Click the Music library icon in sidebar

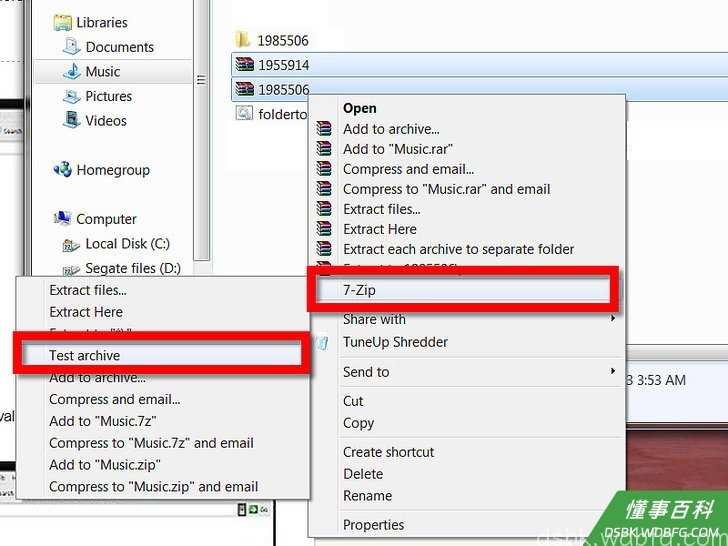tap(72, 72)
